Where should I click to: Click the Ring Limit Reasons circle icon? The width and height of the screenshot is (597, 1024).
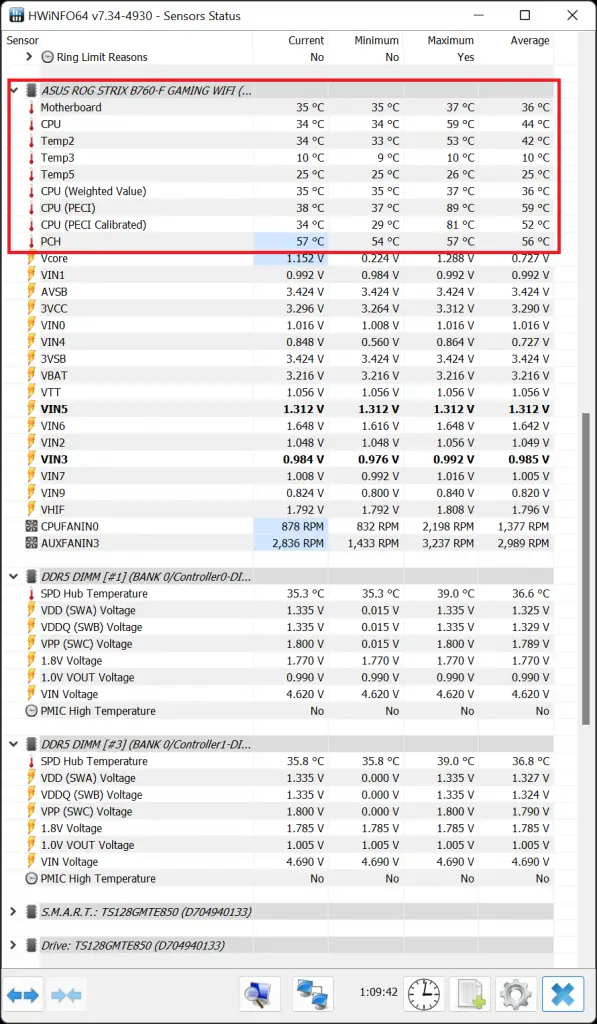(x=48, y=57)
